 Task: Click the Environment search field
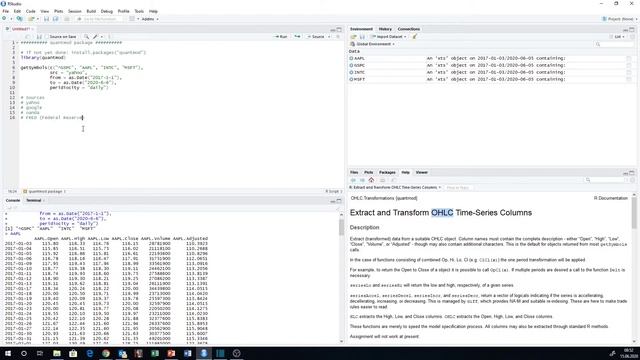(614, 44)
